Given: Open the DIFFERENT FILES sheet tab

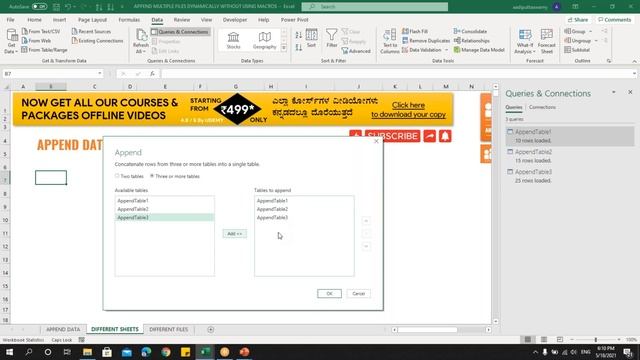Looking at the screenshot, I should [x=169, y=329].
